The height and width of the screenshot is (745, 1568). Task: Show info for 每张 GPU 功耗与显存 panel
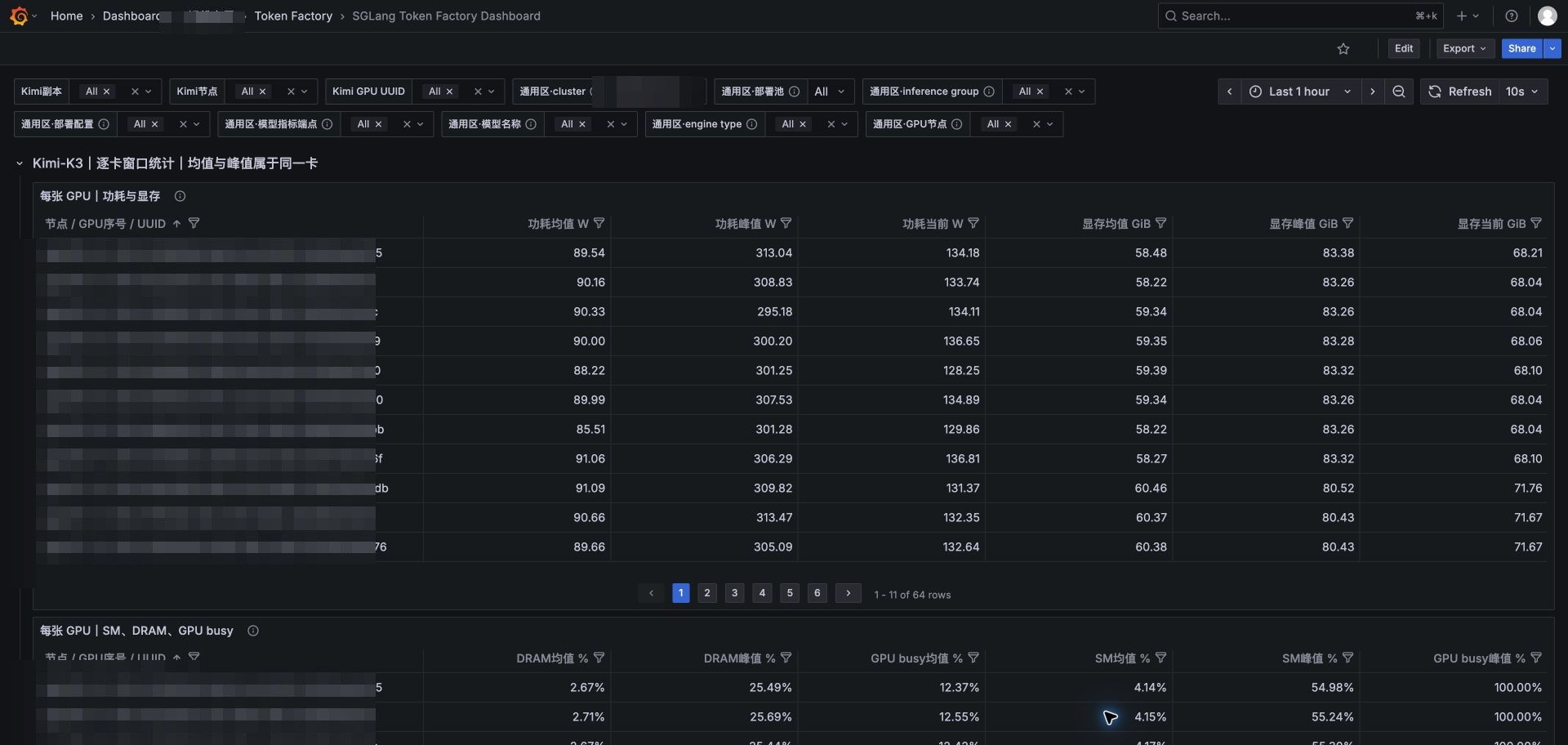(180, 196)
